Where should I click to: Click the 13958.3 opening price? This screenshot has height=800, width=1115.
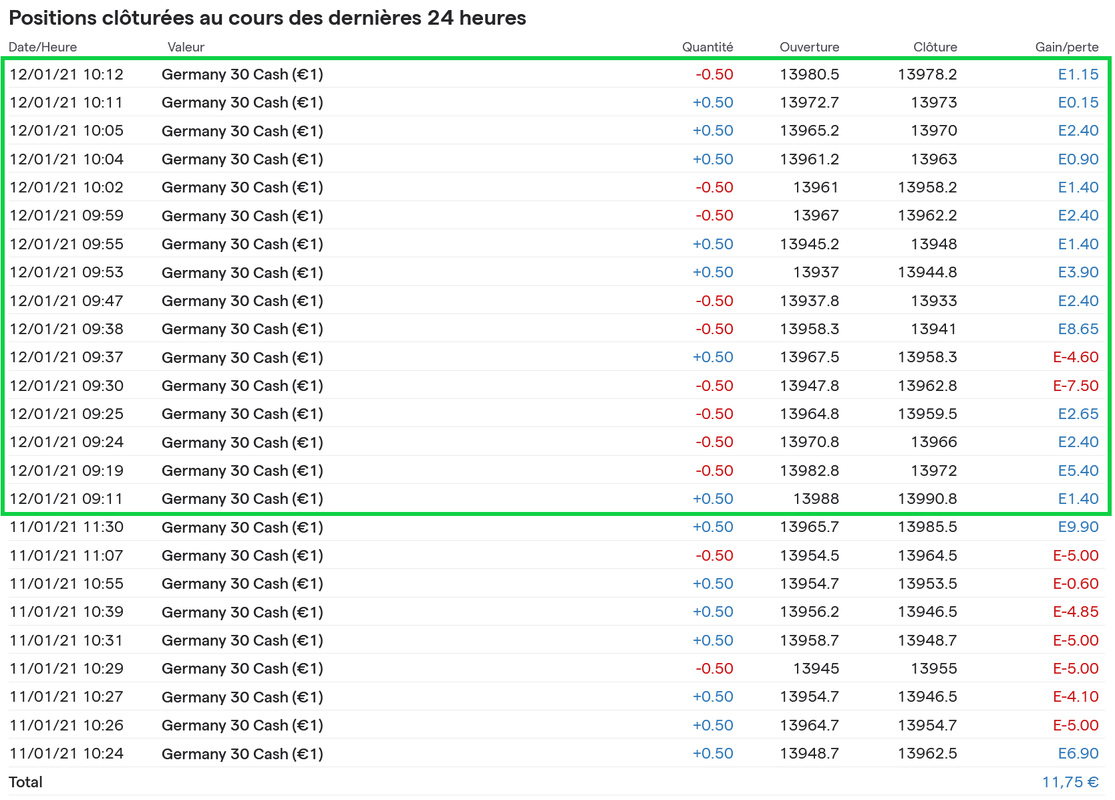point(809,329)
